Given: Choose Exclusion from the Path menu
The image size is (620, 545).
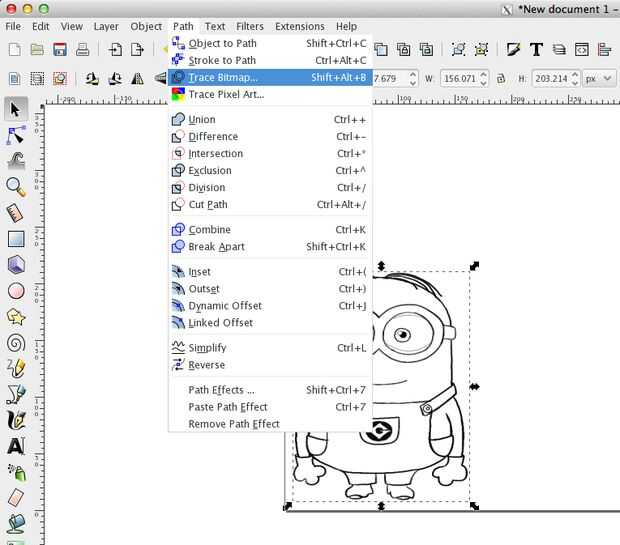Looking at the screenshot, I should tap(270, 170).
